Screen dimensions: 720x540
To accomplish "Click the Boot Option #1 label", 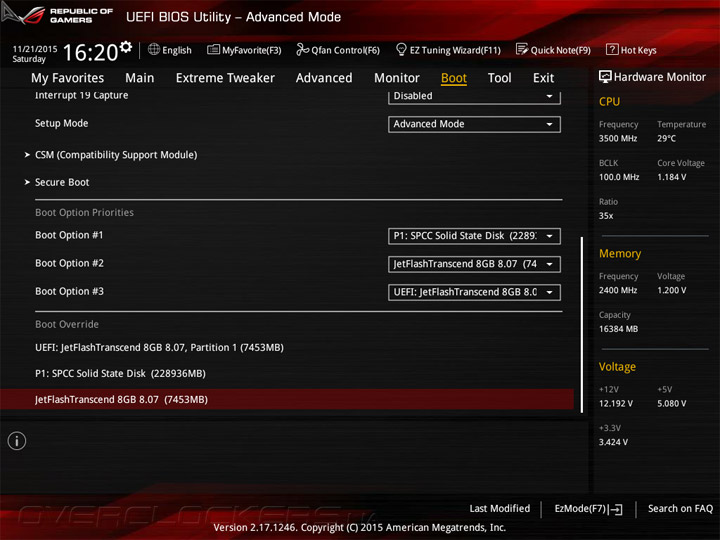I will tap(69, 235).
